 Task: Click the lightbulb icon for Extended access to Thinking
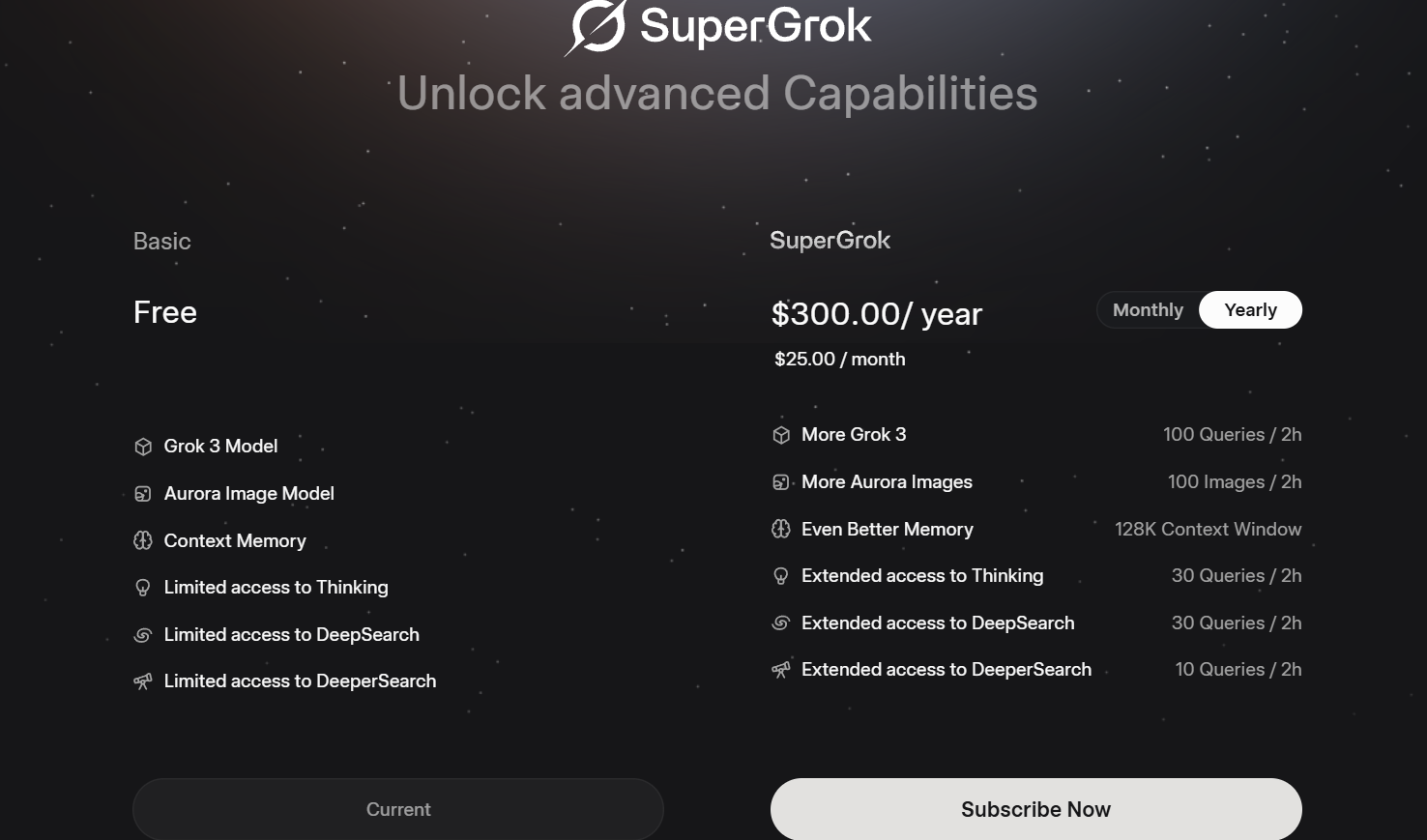point(781,576)
